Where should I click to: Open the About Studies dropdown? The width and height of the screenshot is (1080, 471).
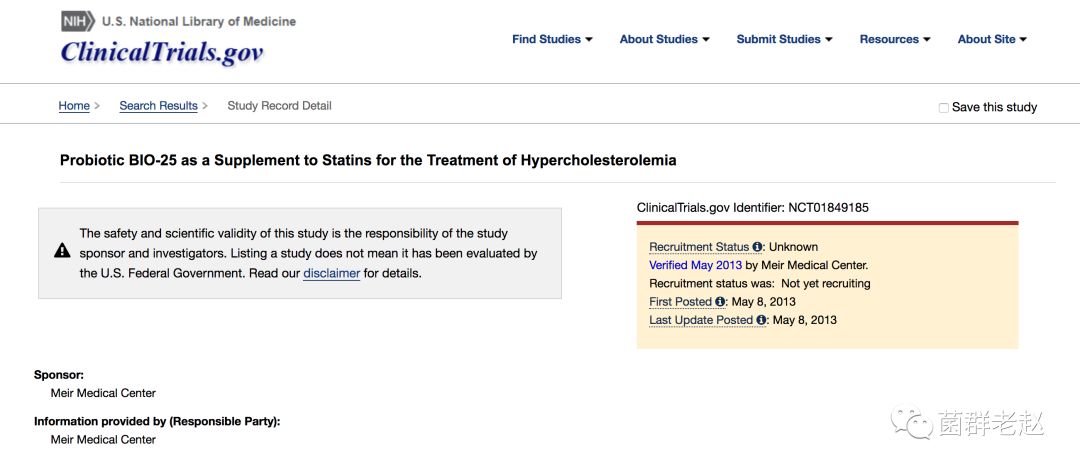(664, 39)
